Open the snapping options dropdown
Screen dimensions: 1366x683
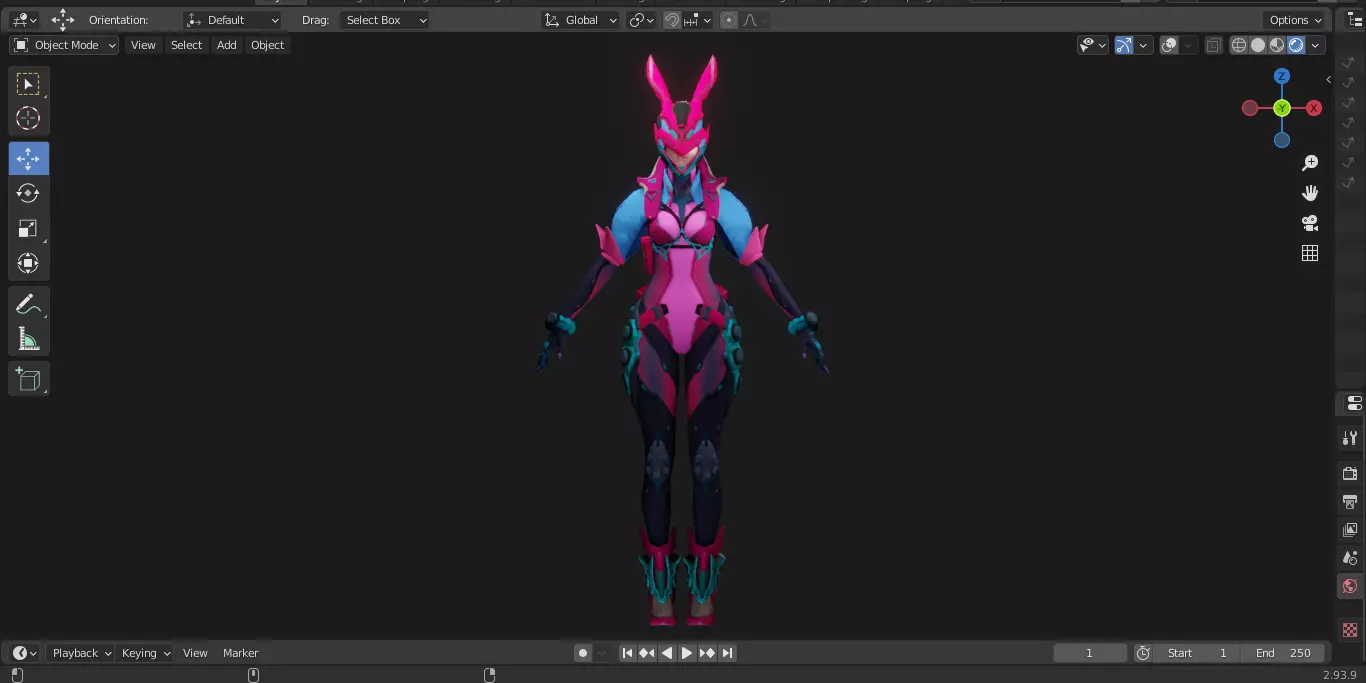pyautogui.click(x=700, y=20)
